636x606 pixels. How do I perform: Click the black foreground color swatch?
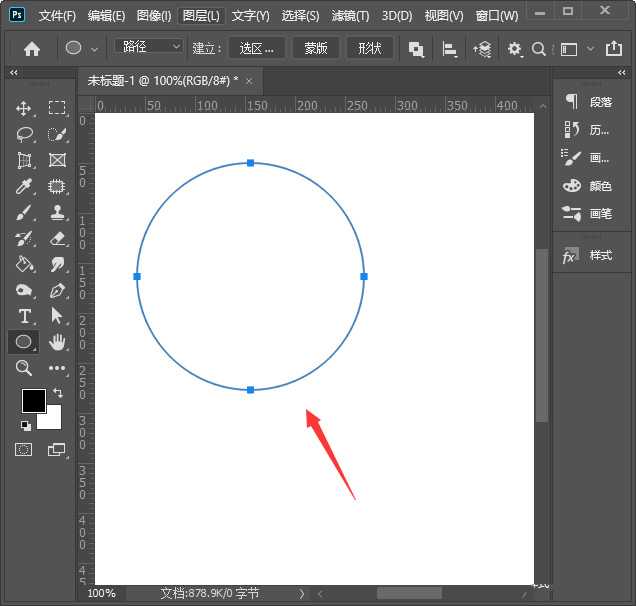click(33, 400)
